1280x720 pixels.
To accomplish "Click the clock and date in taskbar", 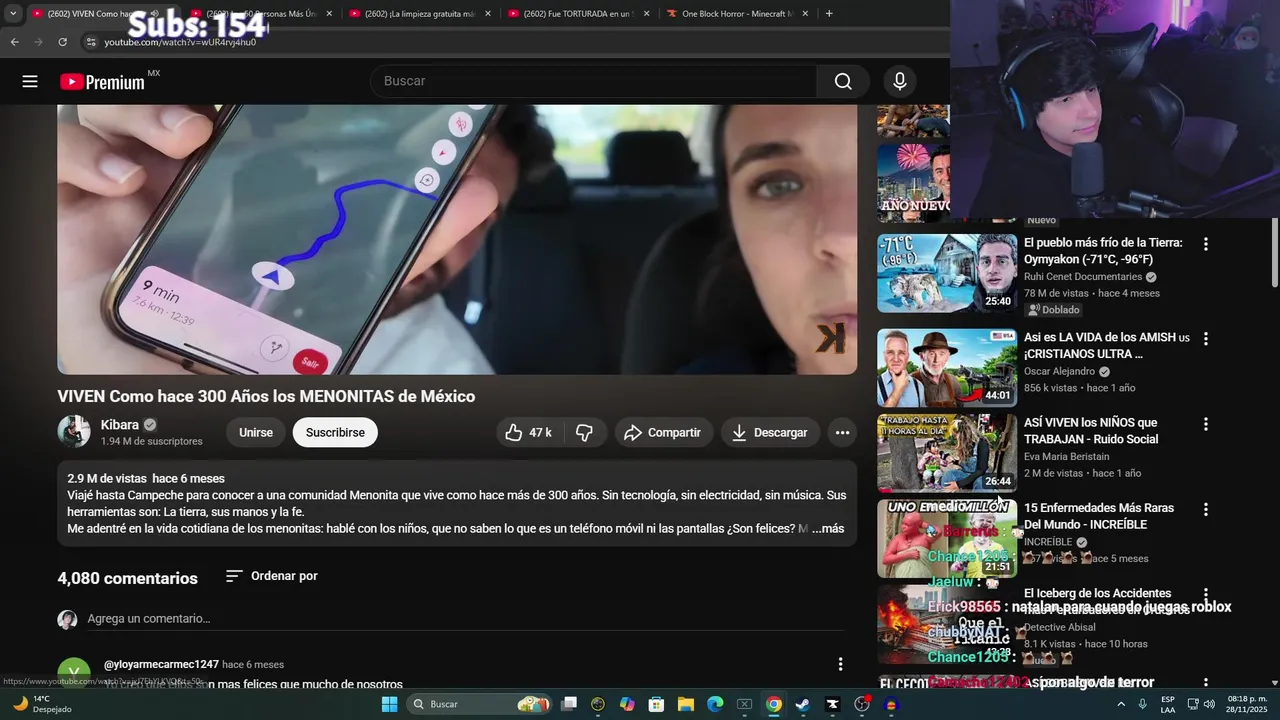I will tap(1247, 704).
